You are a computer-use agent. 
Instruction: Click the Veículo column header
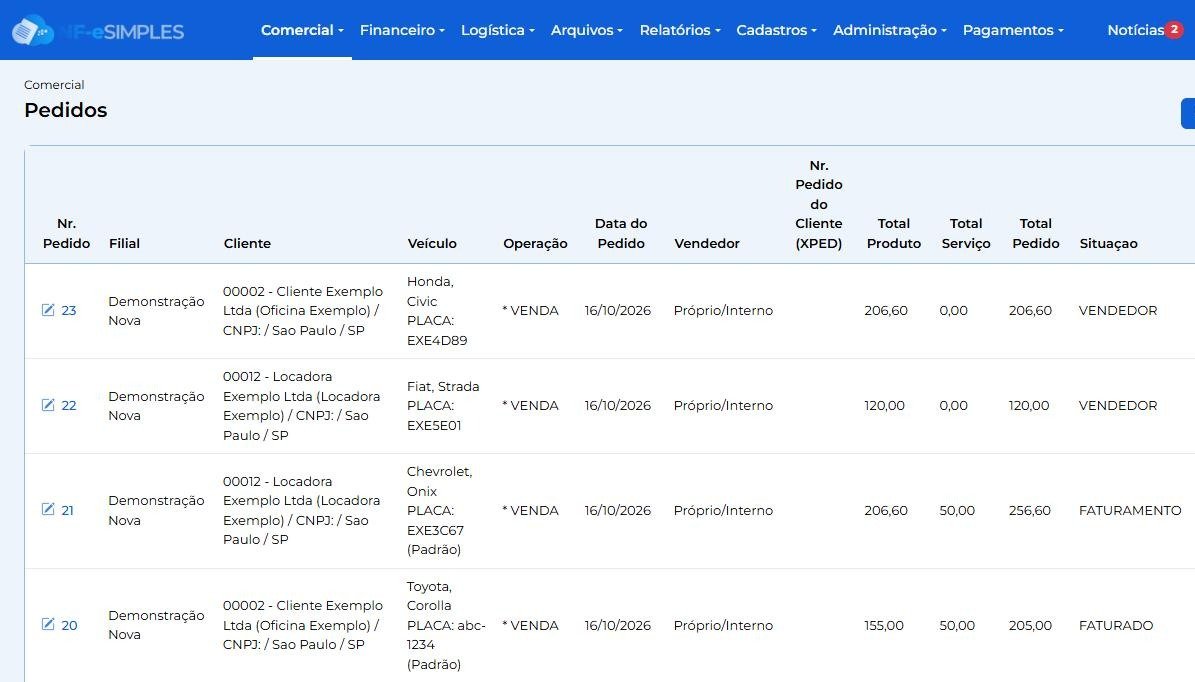pos(432,243)
